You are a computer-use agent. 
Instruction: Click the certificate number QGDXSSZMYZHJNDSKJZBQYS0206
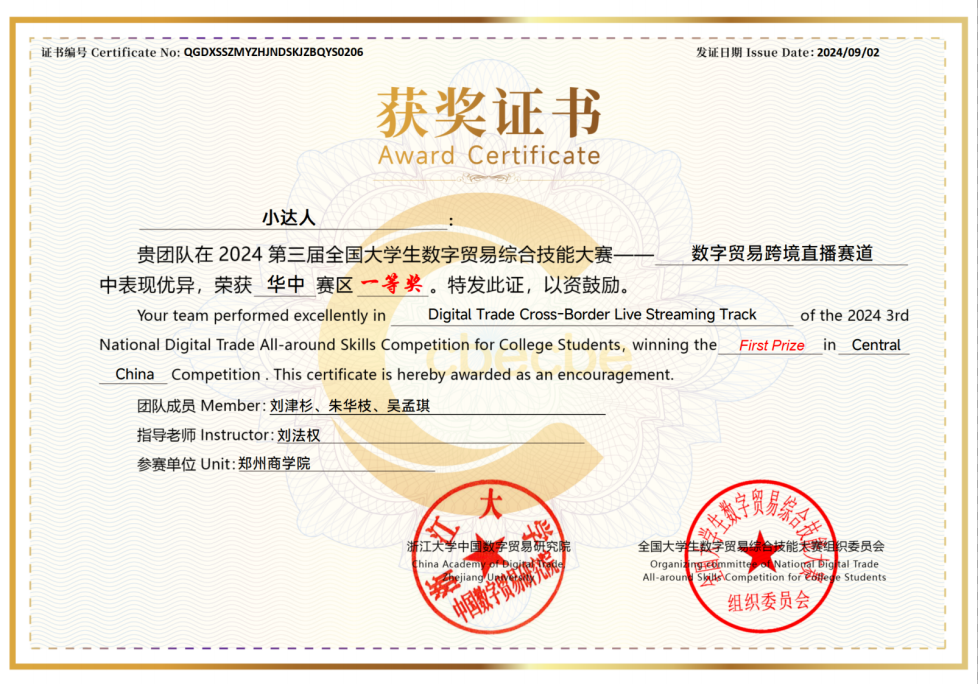tap(273, 52)
